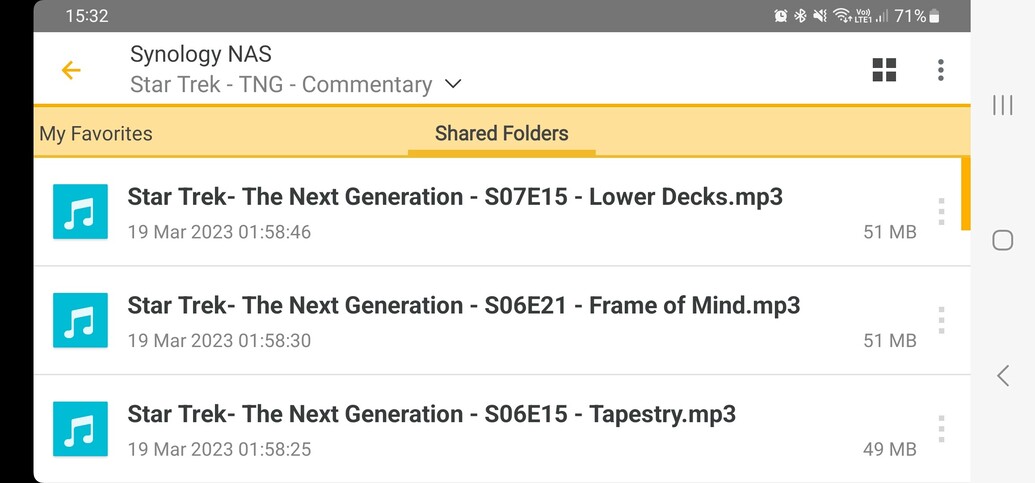The width and height of the screenshot is (1035, 483).
Task: Tap the Android recent apps button
Action: point(1002,106)
